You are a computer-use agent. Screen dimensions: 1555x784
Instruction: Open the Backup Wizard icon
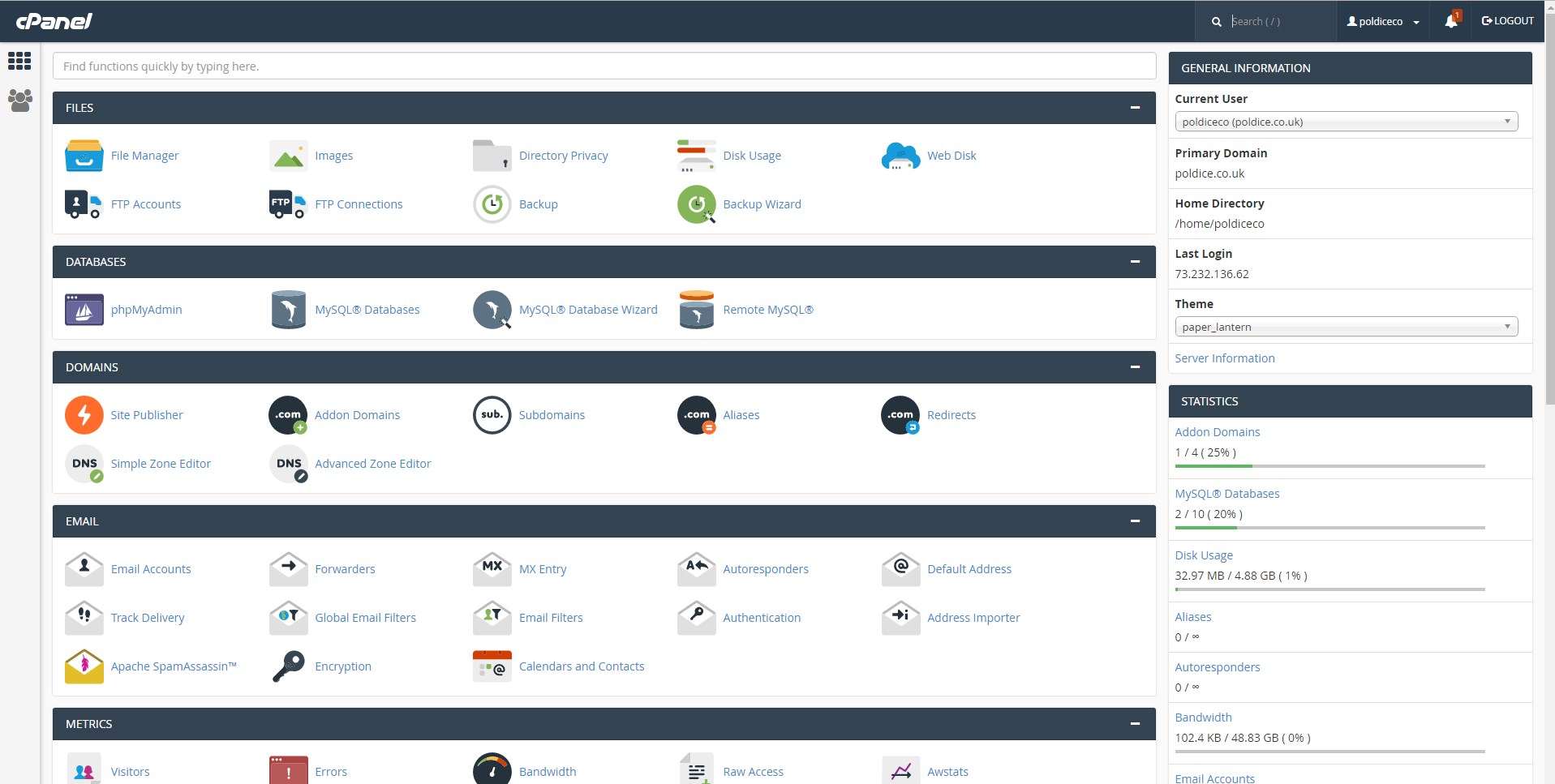tap(696, 204)
